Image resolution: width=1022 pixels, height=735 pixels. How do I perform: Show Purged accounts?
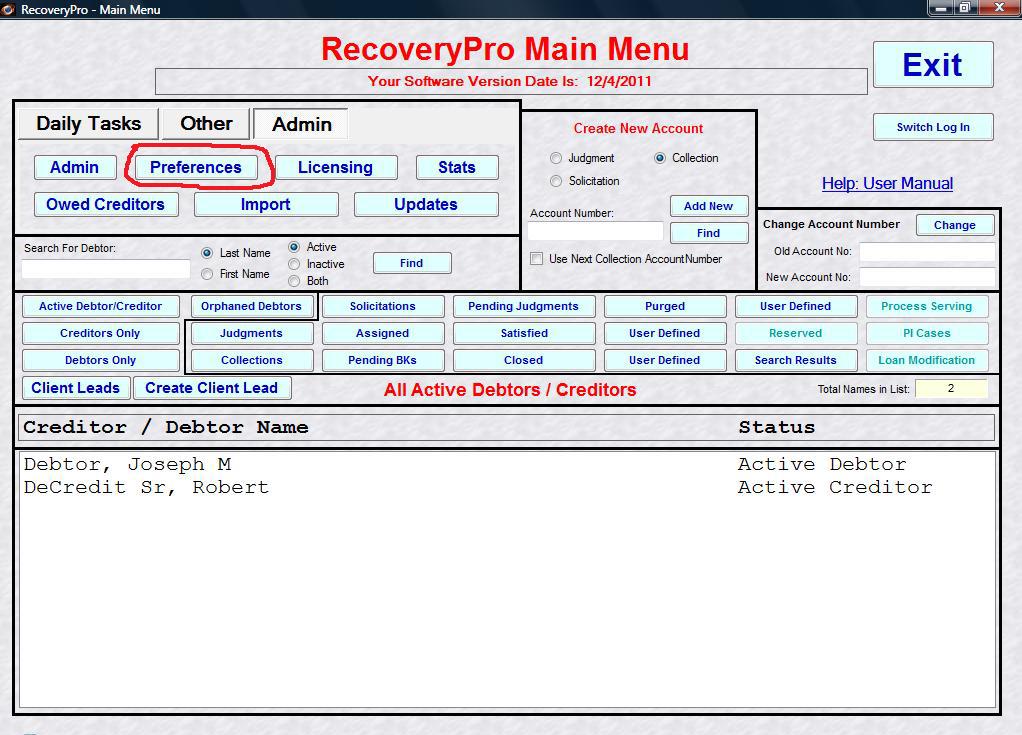tap(665, 306)
